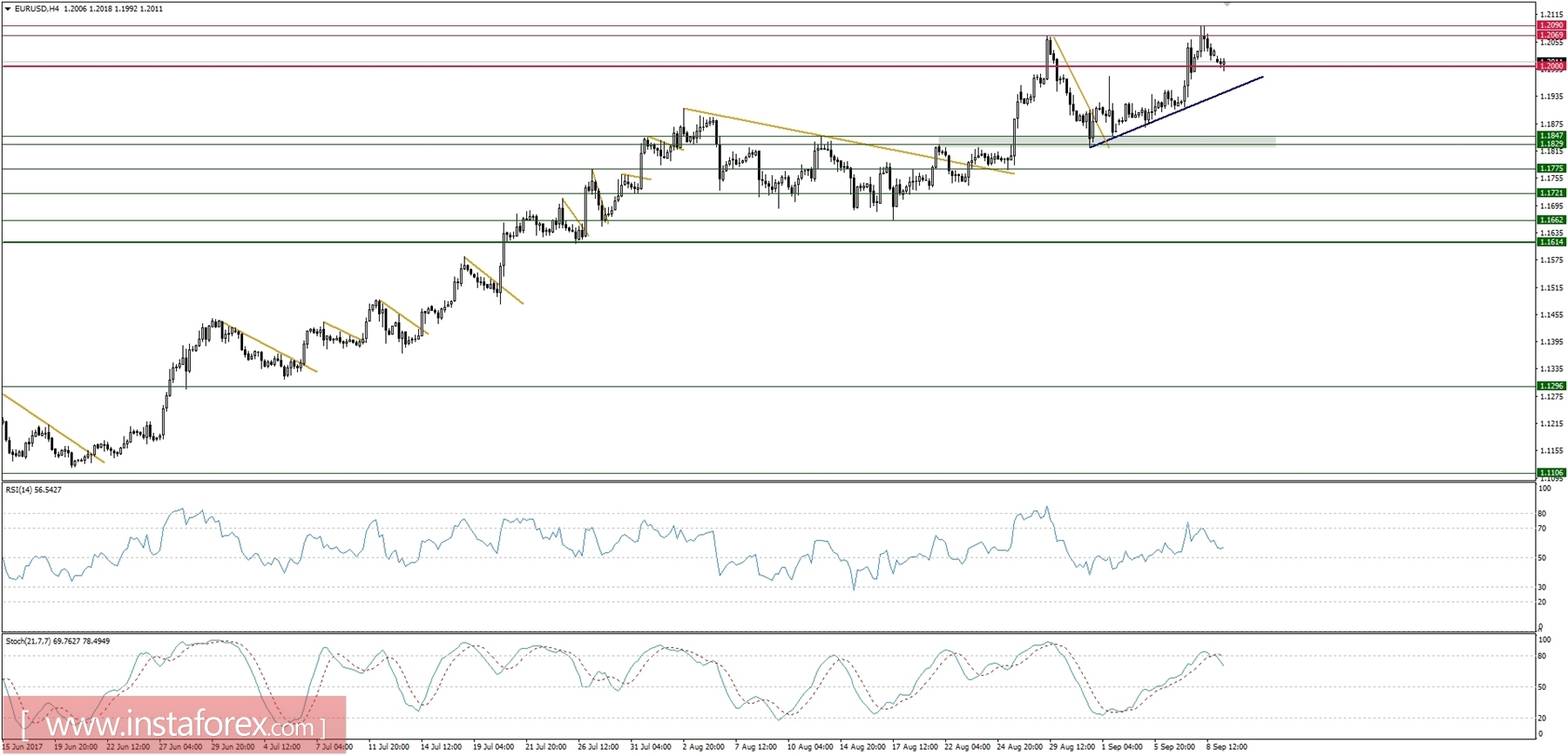The image size is (1568, 756).
Task: Click the red 1.2069 price level label
Action: 1551,35
